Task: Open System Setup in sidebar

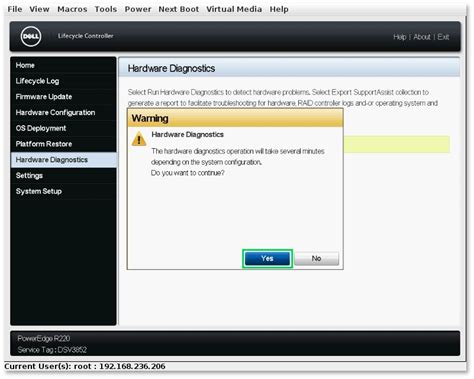Action: (x=63, y=191)
